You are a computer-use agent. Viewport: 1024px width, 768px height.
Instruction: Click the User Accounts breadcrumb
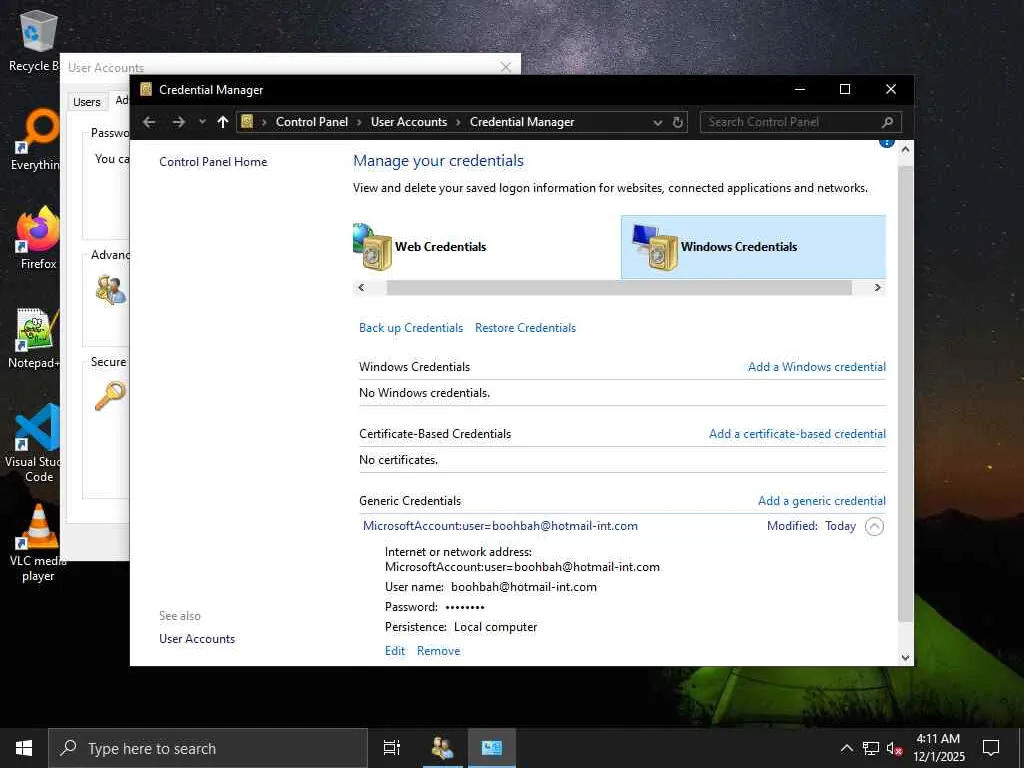pyautogui.click(x=409, y=122)
